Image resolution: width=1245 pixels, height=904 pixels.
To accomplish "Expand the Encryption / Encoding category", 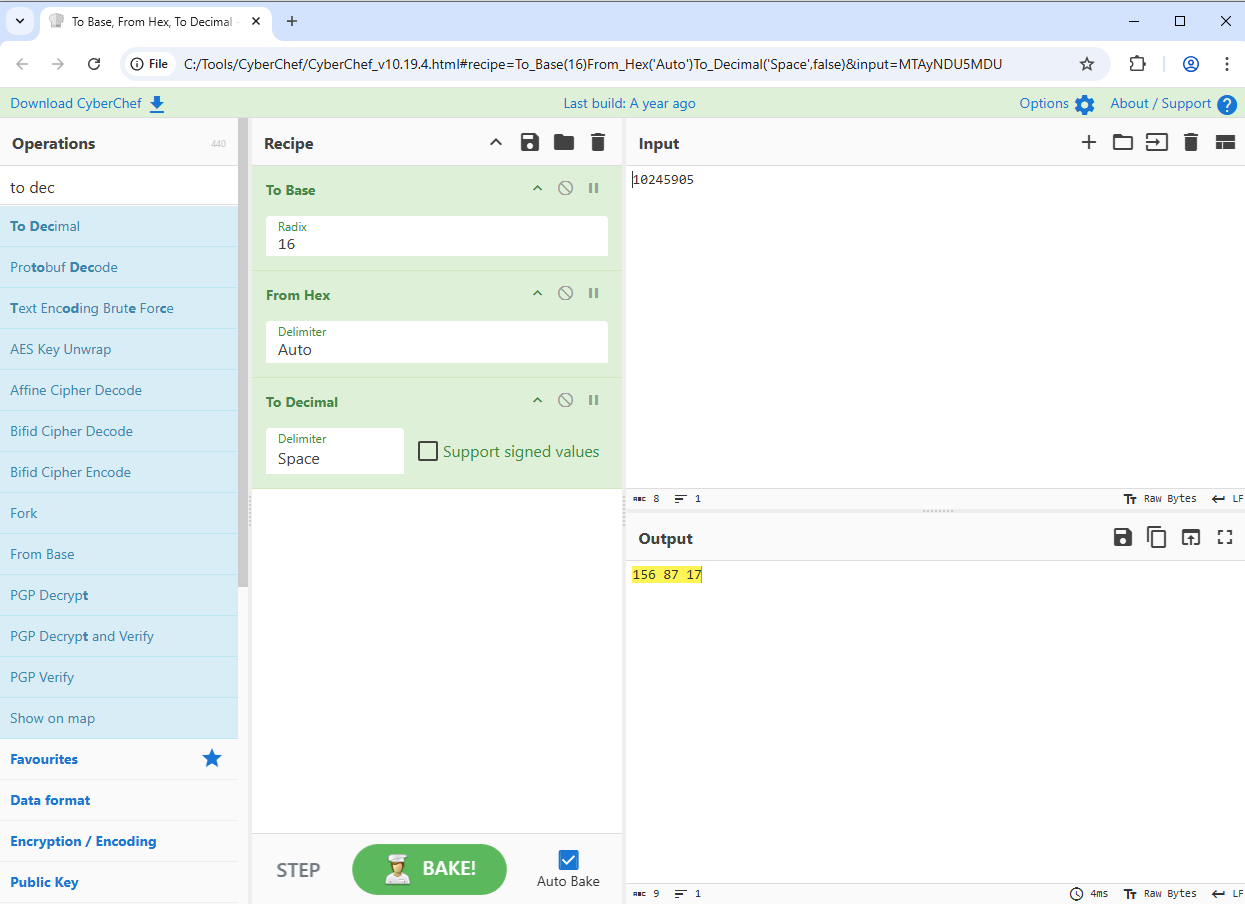I will [119, 841].
